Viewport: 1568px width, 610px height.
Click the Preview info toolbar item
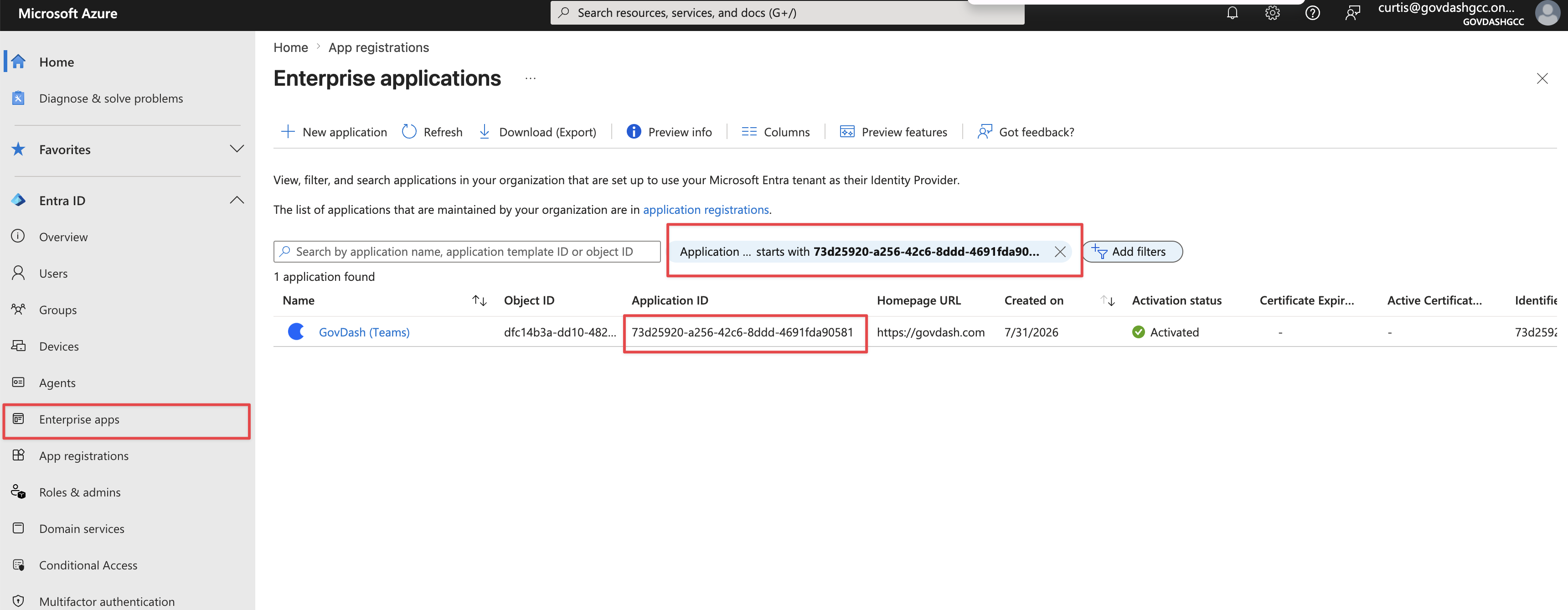point(669,132)
